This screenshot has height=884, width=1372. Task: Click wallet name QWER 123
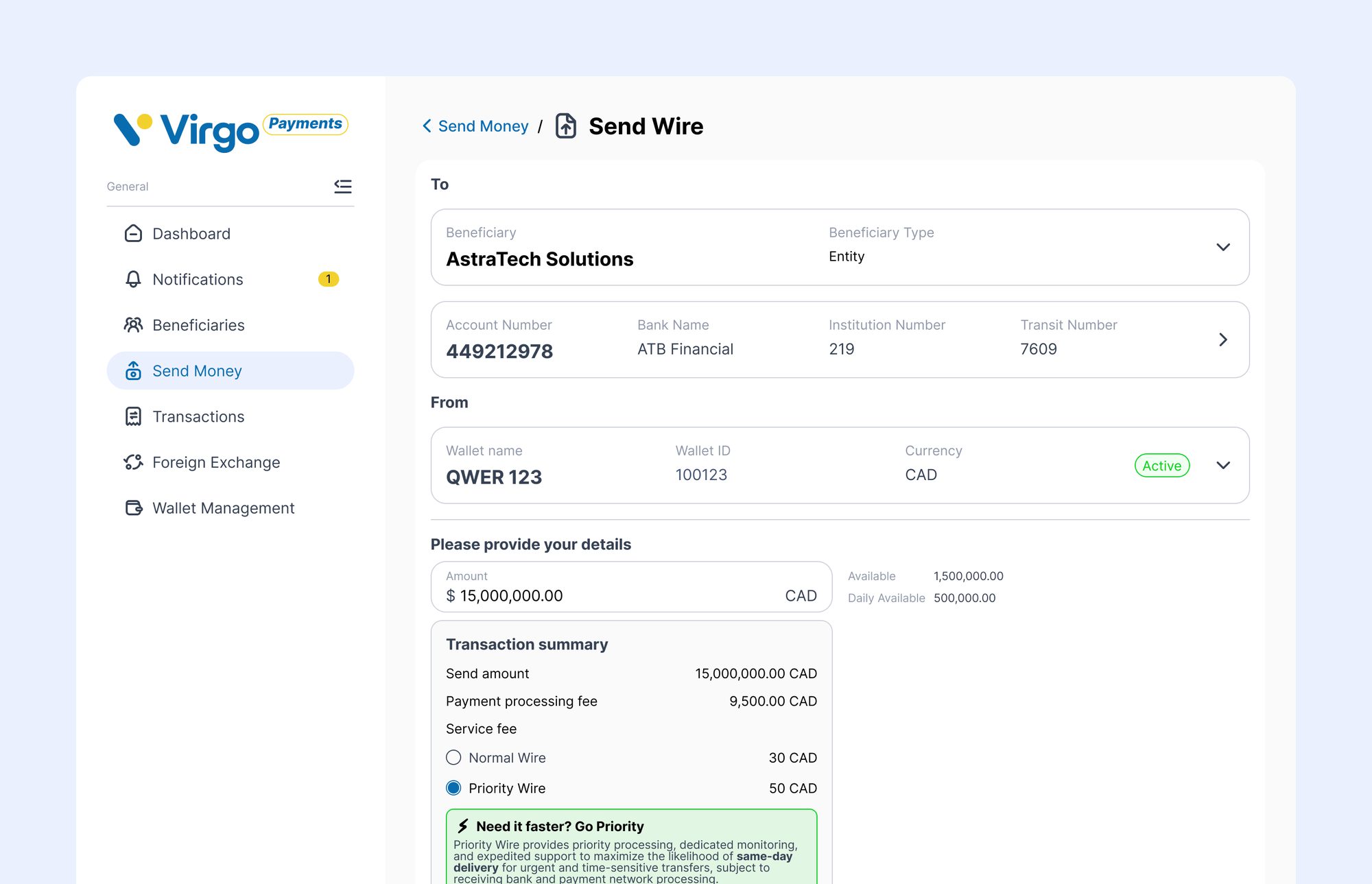[x=494, y=477]
